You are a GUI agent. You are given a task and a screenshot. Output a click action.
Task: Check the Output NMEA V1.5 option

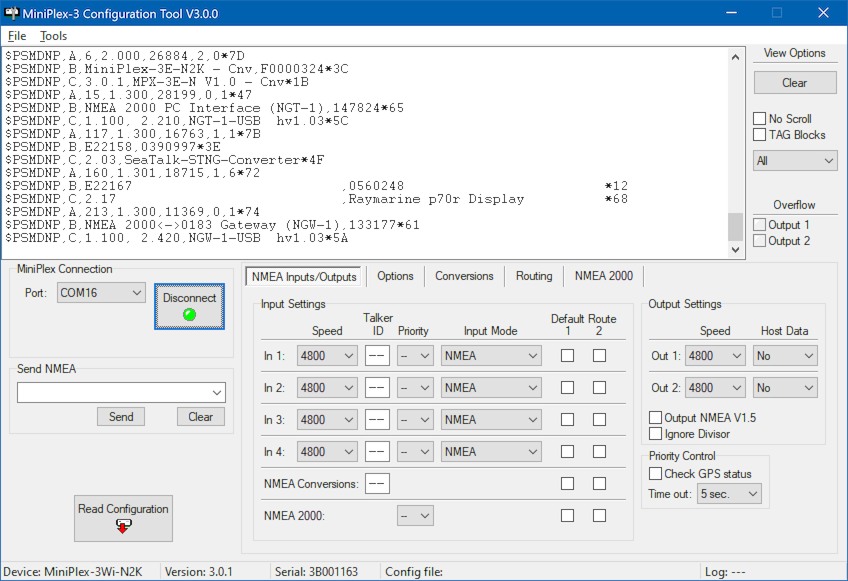tap(656, 417)
